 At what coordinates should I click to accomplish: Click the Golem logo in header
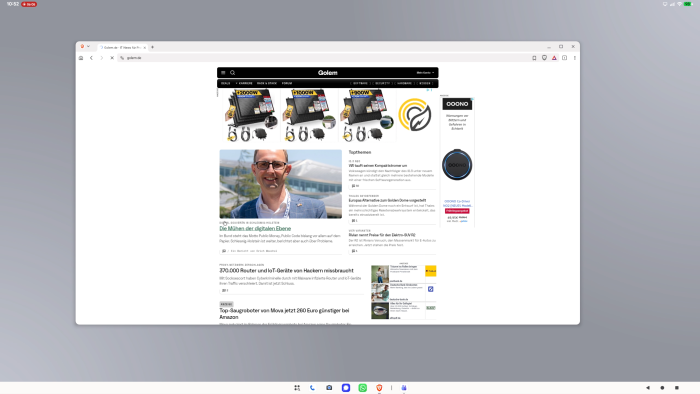coord(328,73)
